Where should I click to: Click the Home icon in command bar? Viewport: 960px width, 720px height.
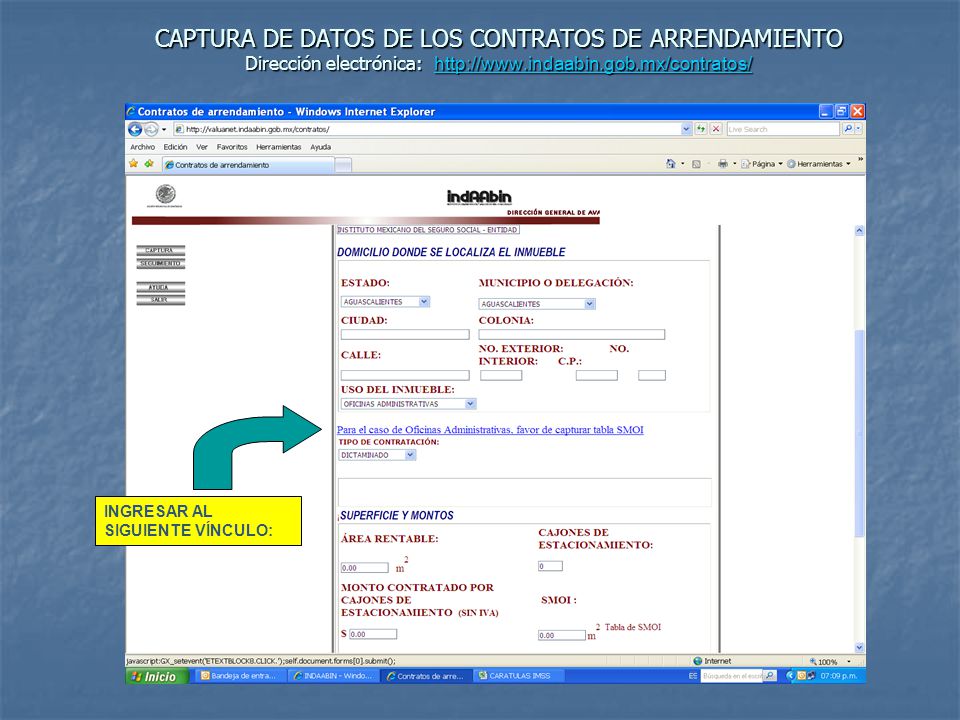pos(670,163)
